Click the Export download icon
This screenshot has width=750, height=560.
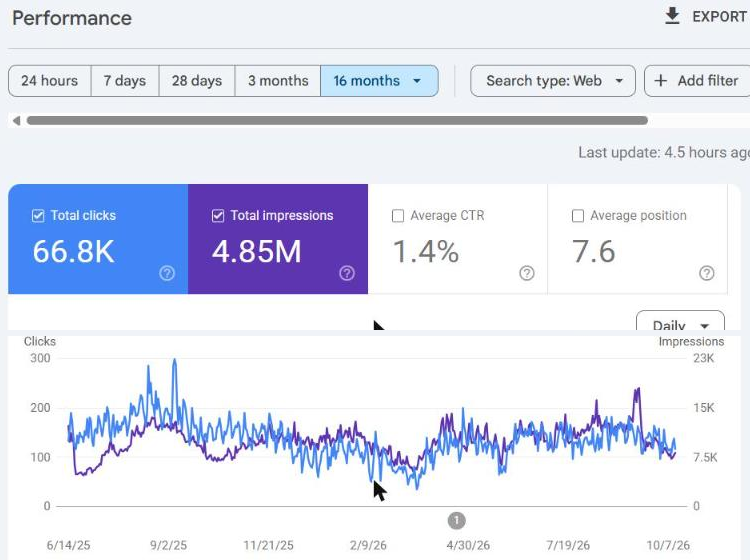pos(672,16)
